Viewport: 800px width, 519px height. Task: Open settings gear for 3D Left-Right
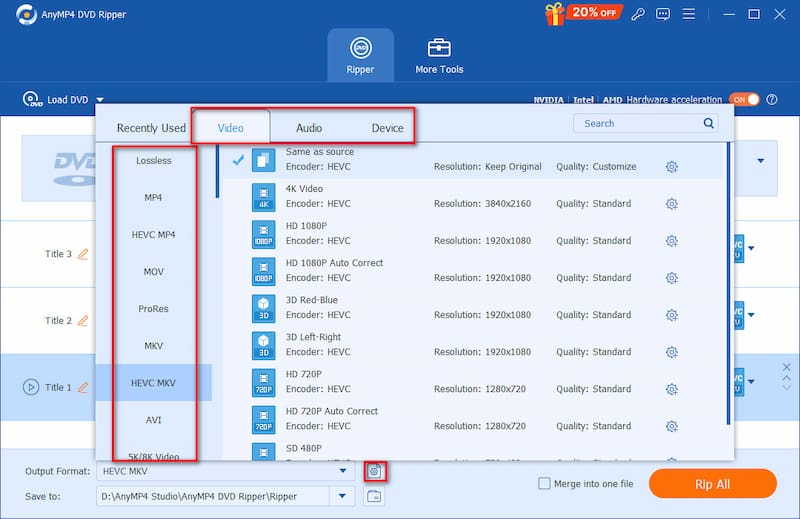click(671, 352)
